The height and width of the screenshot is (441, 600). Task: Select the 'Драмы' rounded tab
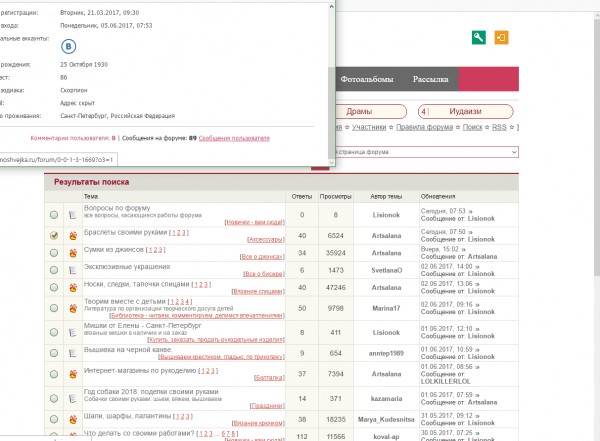[x=370, y=111]
